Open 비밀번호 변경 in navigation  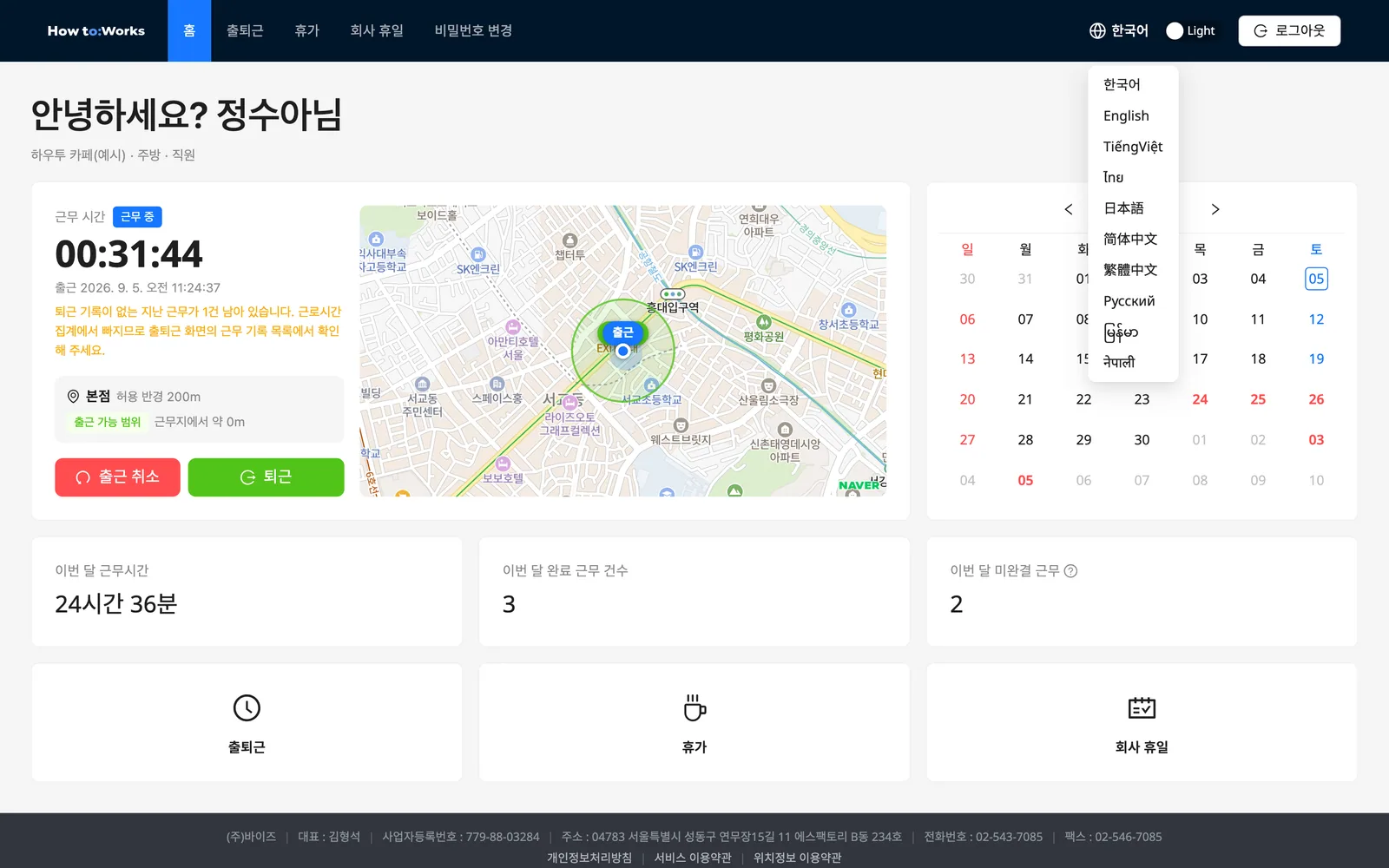click(473, 30)
